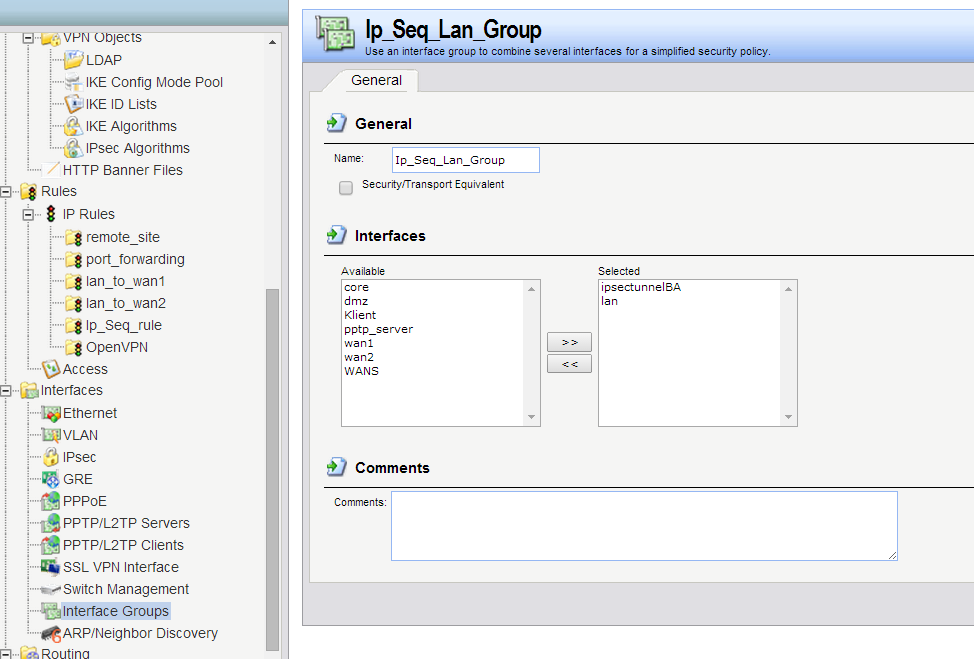The width and height of the screenshot is (974, 659).
Task: Click the Ip_Seq_rule folder icon
Action: (x=73, y=325)
